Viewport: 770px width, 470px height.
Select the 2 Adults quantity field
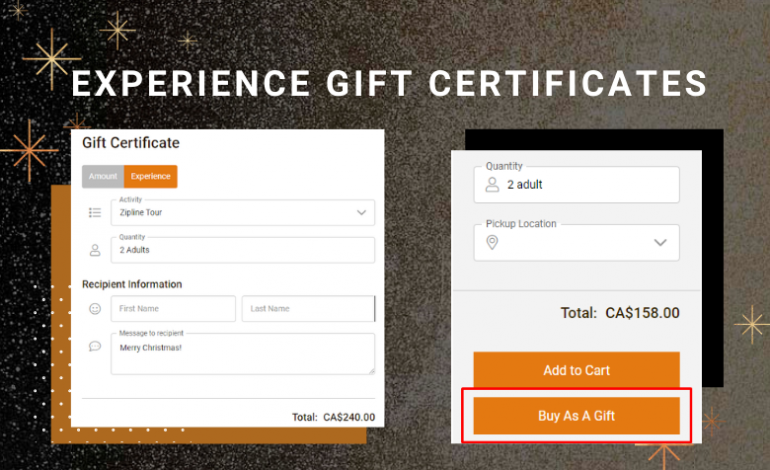pyautogui.click(x=243, y=250)
